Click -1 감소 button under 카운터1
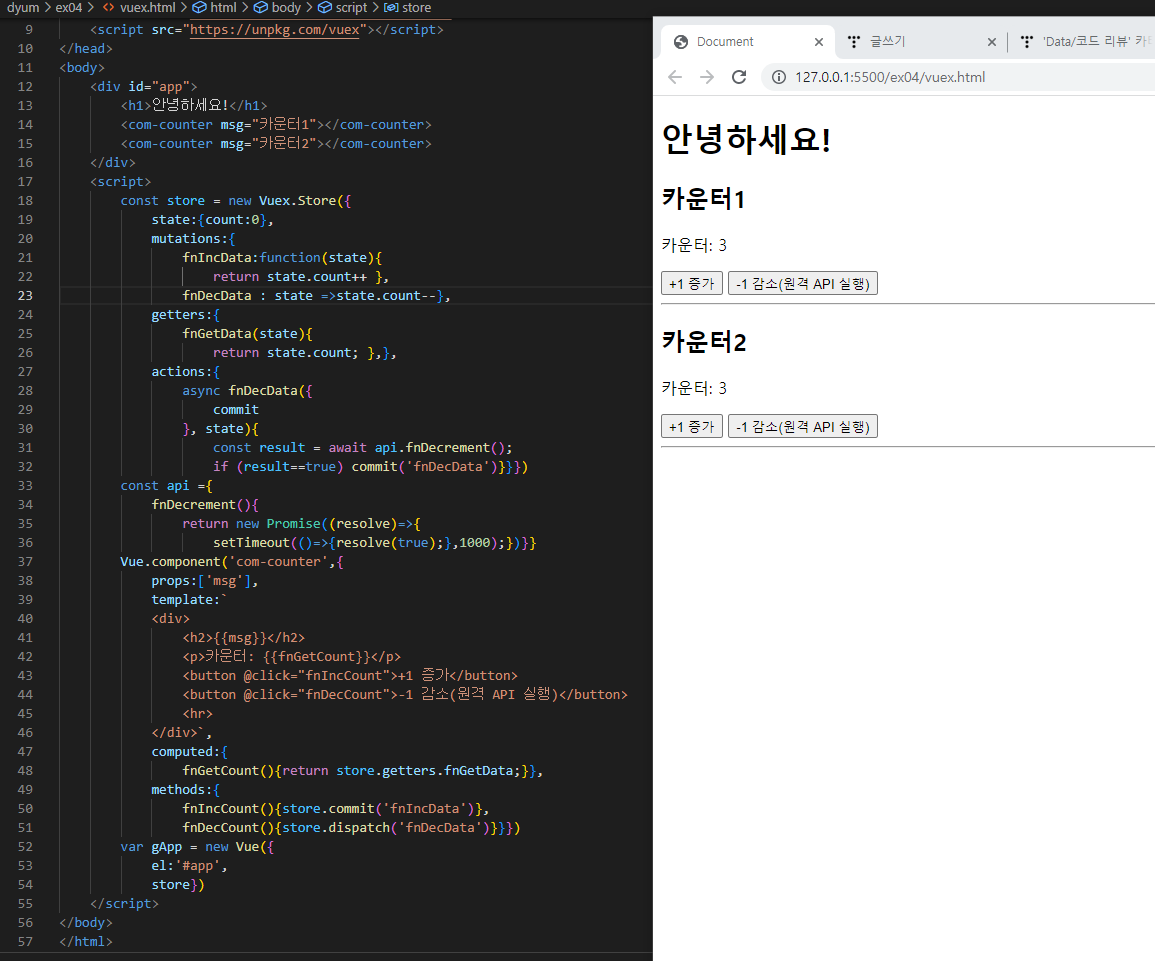The width and height of the screenshot is (1155, 961). [802, 284]
